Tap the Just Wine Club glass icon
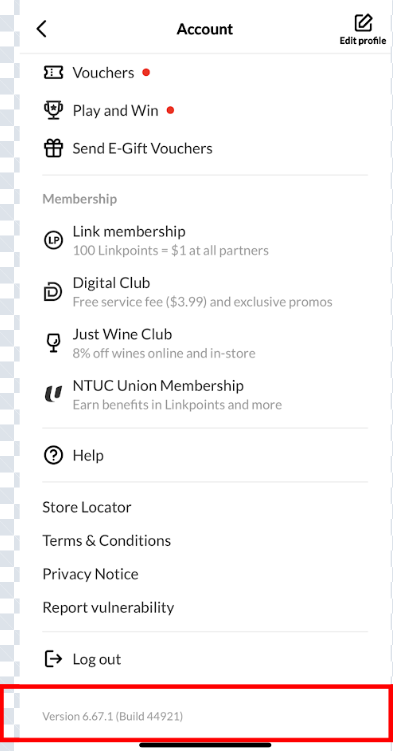This screenshot has width=393, height=751. tap(53, 343)
